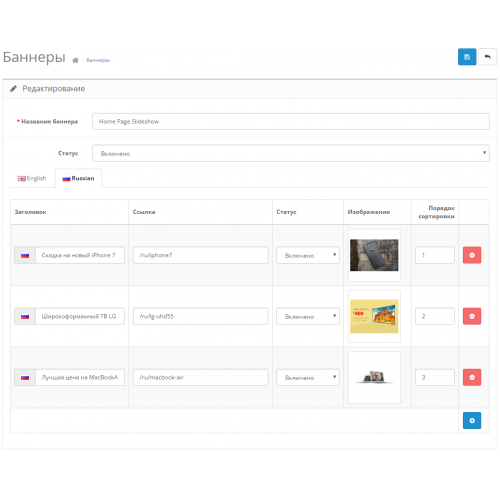This screenshot has height=500, width=500.
Task: Click the Russian flag beside MacBook title
Action: pos(25,377)
